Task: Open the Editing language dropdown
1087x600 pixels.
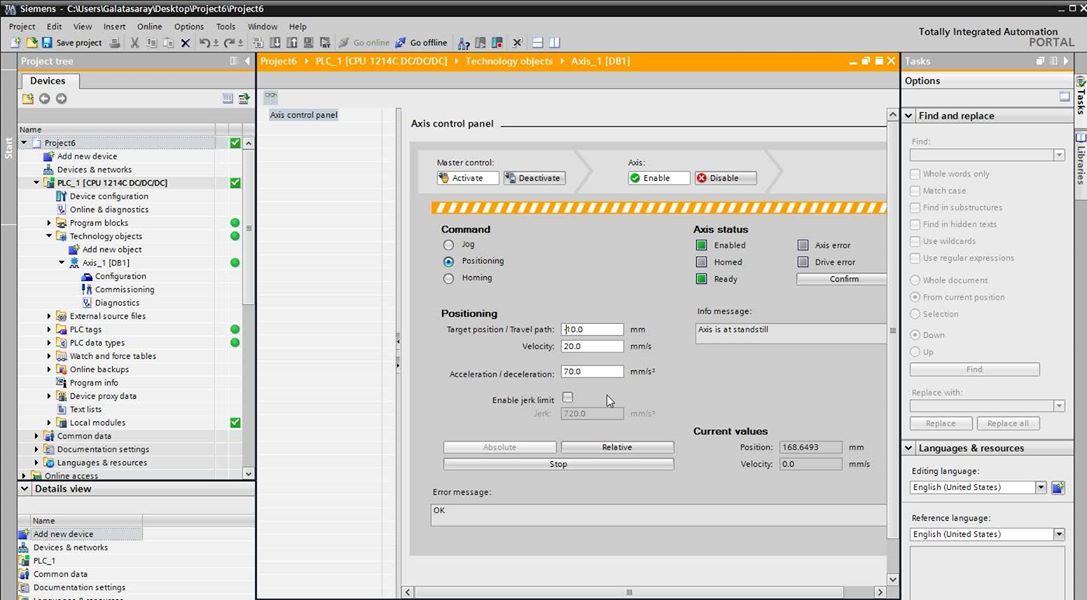Action: 1041,487
